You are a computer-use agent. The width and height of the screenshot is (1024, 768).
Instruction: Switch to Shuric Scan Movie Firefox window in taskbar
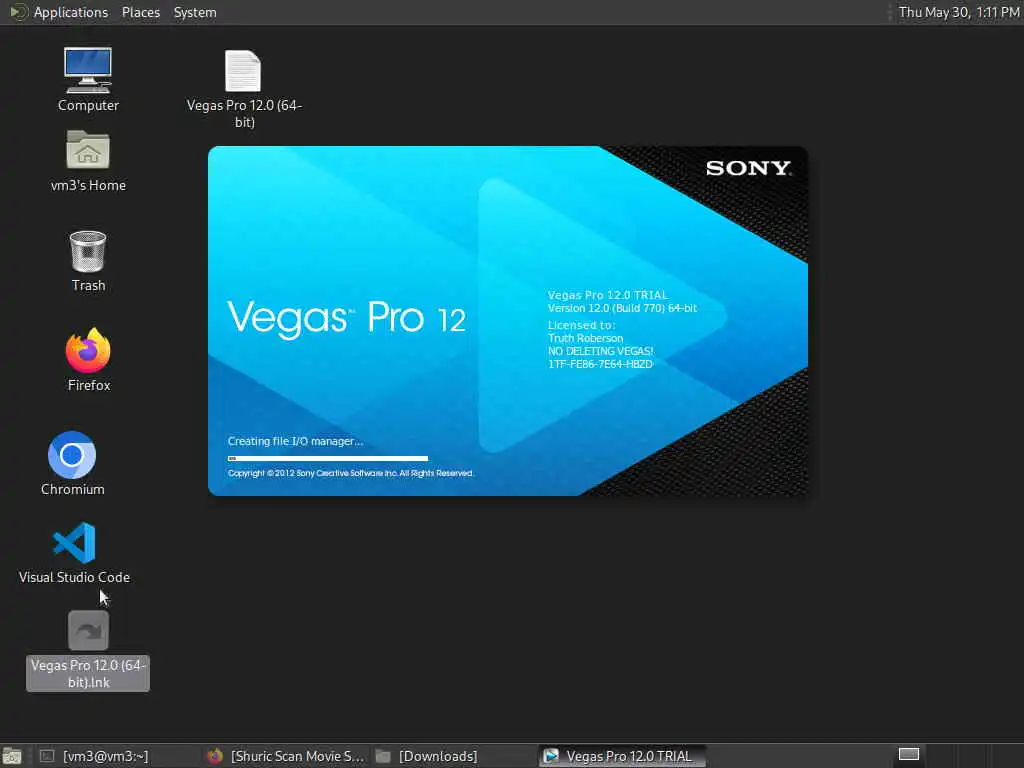(285, 756)
